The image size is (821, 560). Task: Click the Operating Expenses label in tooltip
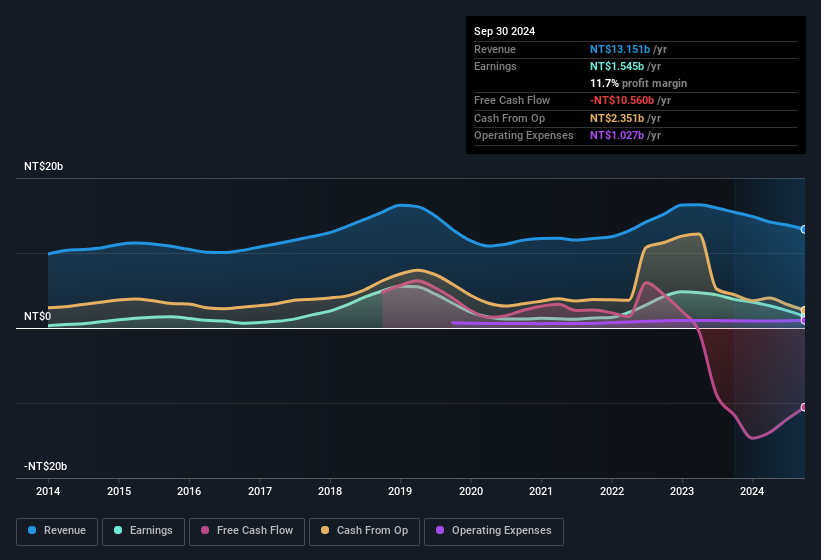coord(524,136)
